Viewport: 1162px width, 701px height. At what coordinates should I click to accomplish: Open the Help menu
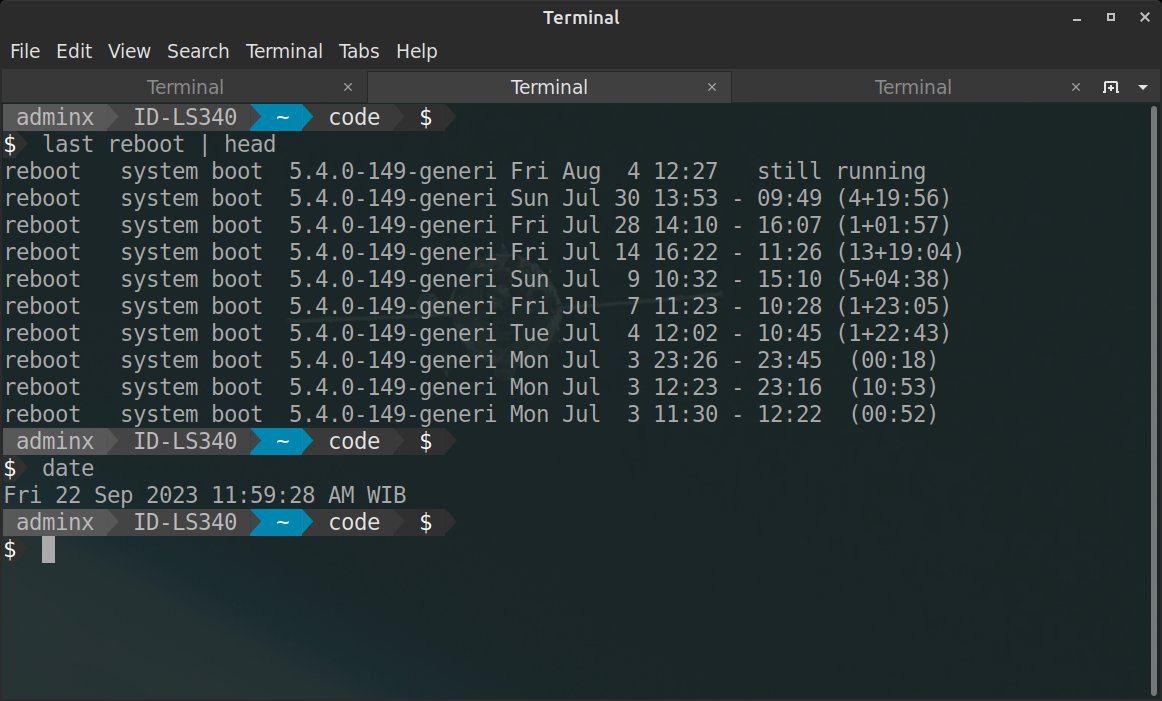(416, 51)
